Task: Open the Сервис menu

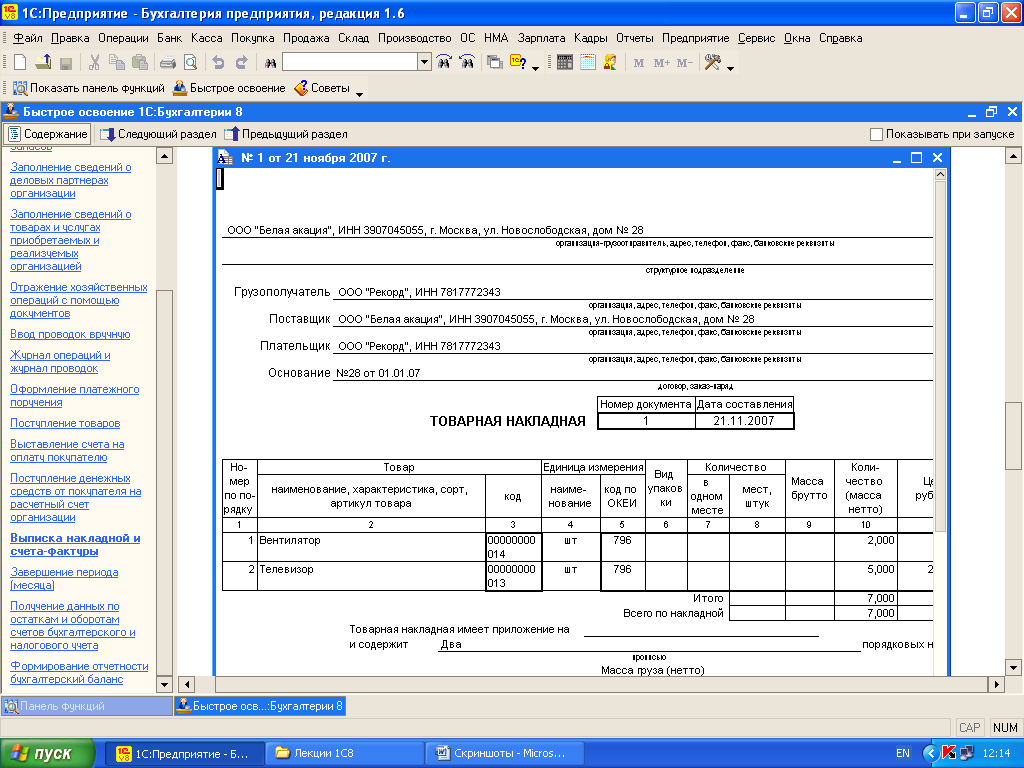Action: coord(756,38)
